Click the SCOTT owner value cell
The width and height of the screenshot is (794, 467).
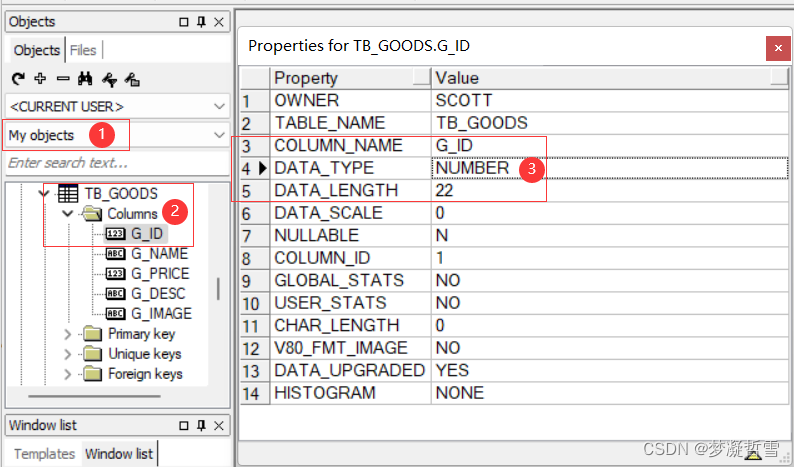[610, 100]
